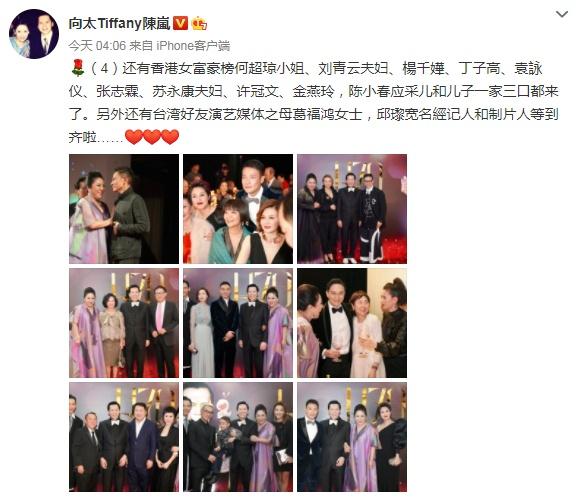The image size is (580, 499).
Task: Open middle-left photo with pink tie man
Action: pos(124,323)
